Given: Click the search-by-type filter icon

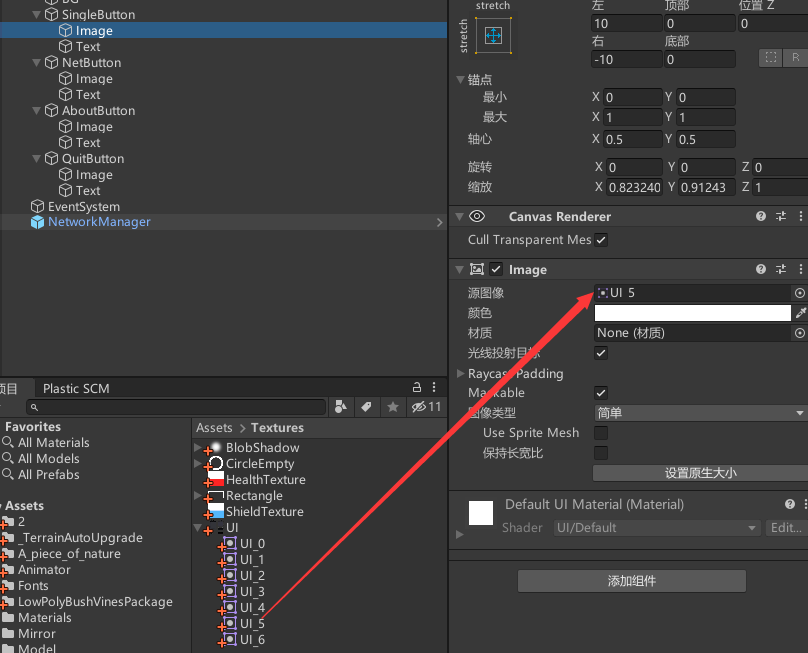Looking at the screenshot, I should point(340,407).
